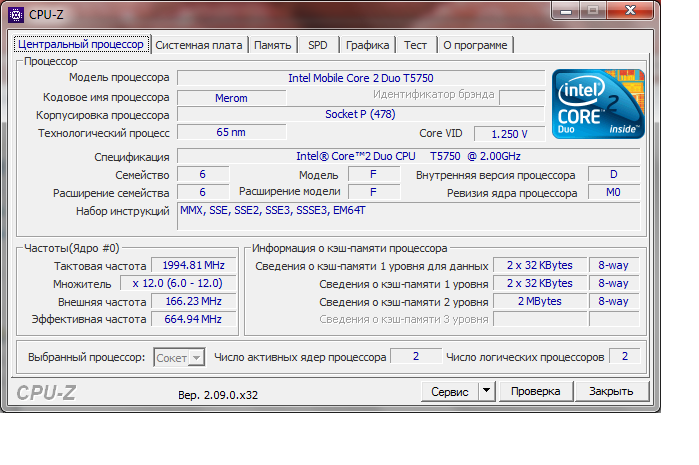Click the maximize window button
Viewport: 699px width, 465px height.
pyautogui.click(x=593, y=11)
